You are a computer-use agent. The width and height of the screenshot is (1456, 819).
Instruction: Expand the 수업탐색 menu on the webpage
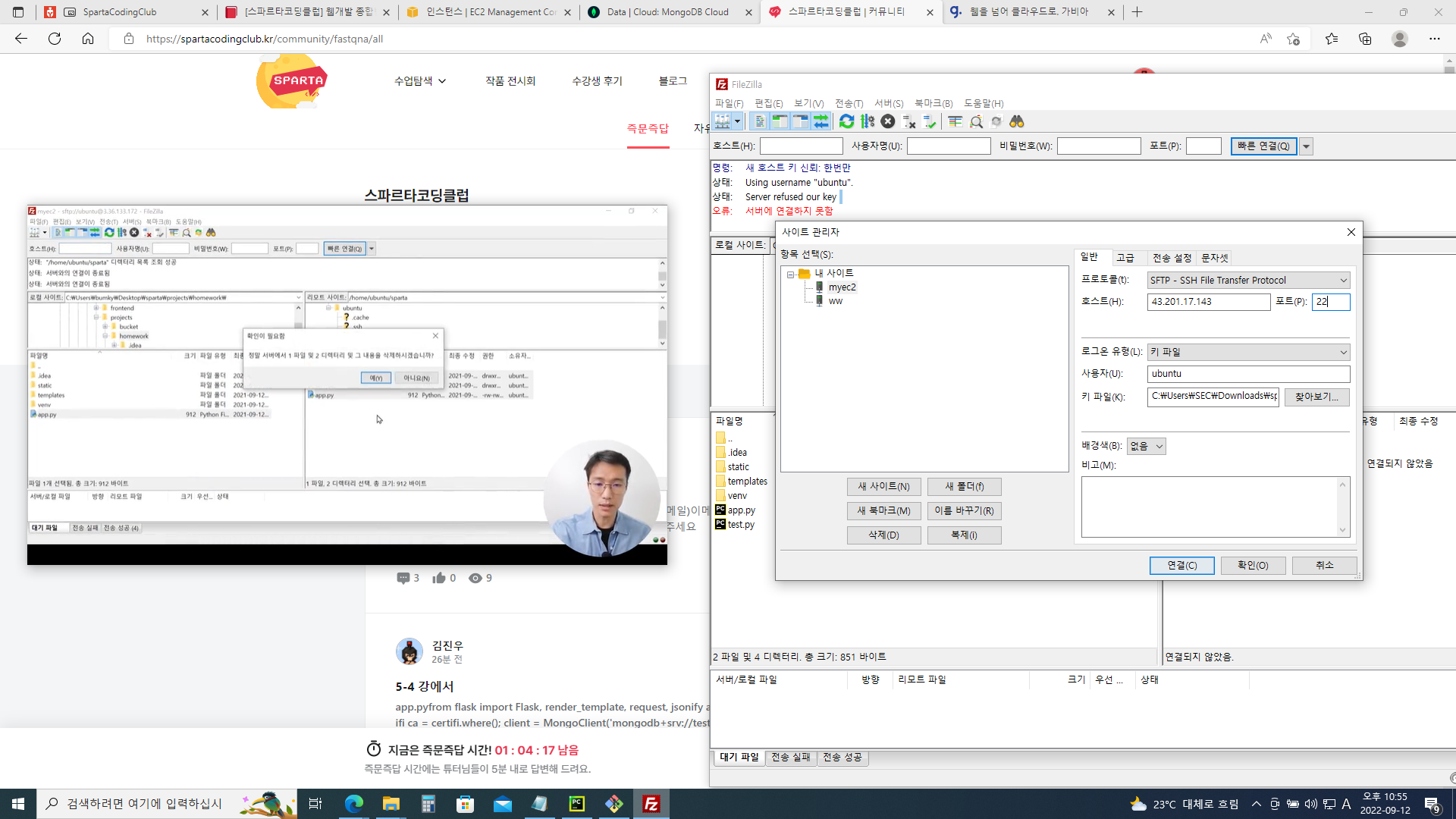tap(420, 81)
